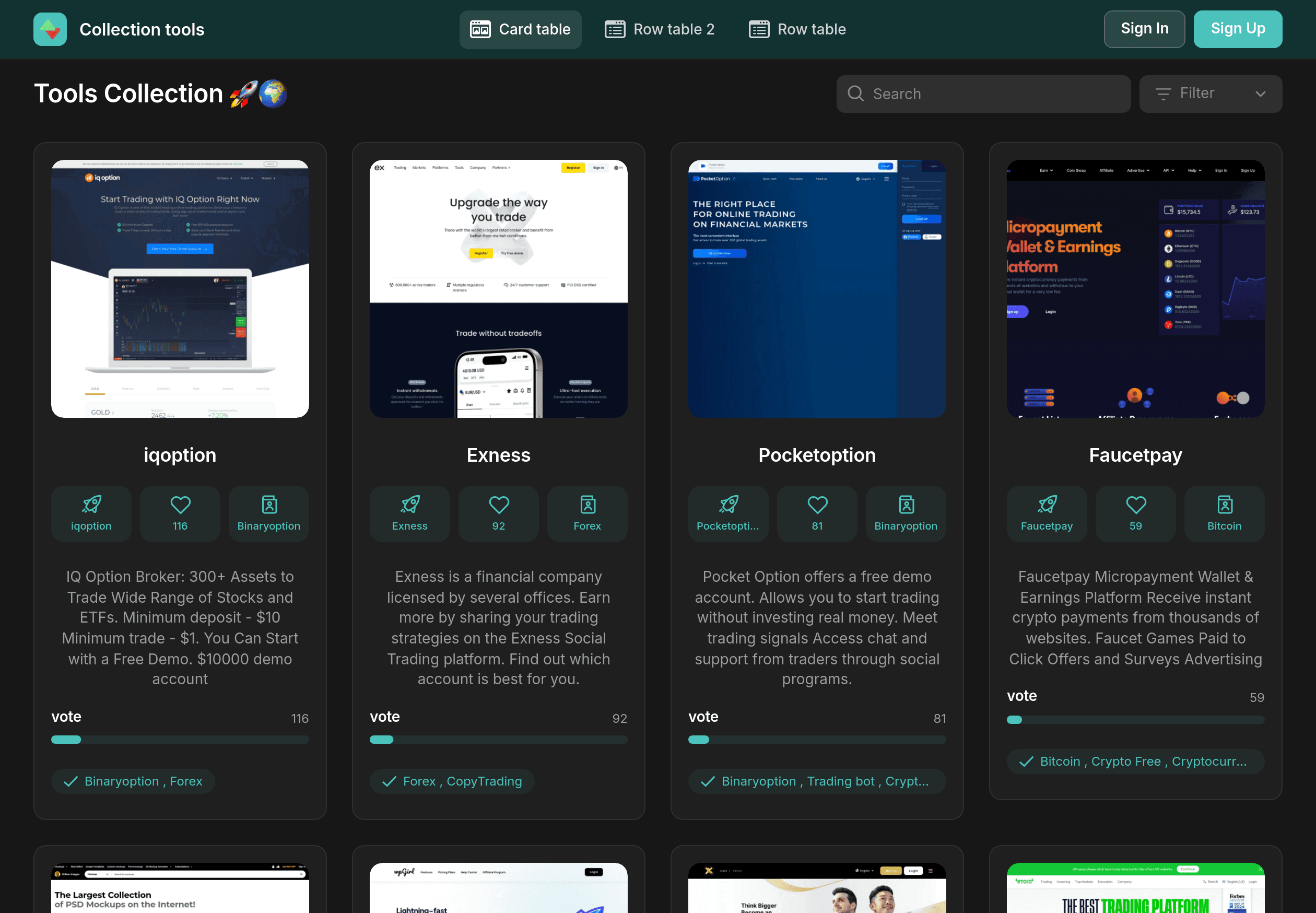
Task: Open the PSD Mockups site thumbnail
Action: point(180,888)
